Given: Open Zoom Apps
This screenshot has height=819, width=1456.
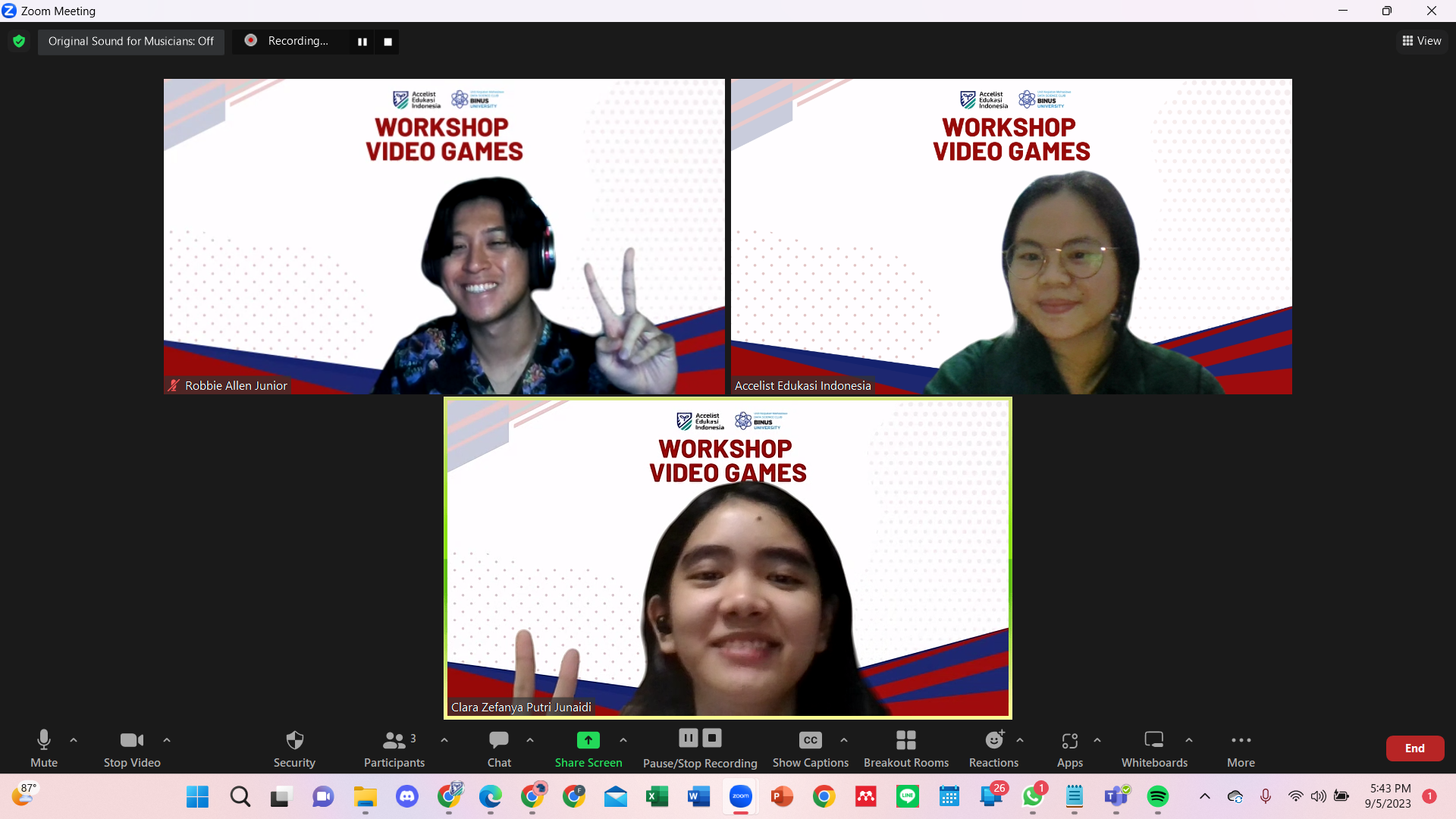Looking at the screenshot, I should pyautogui.click(x=1069, y=748).
